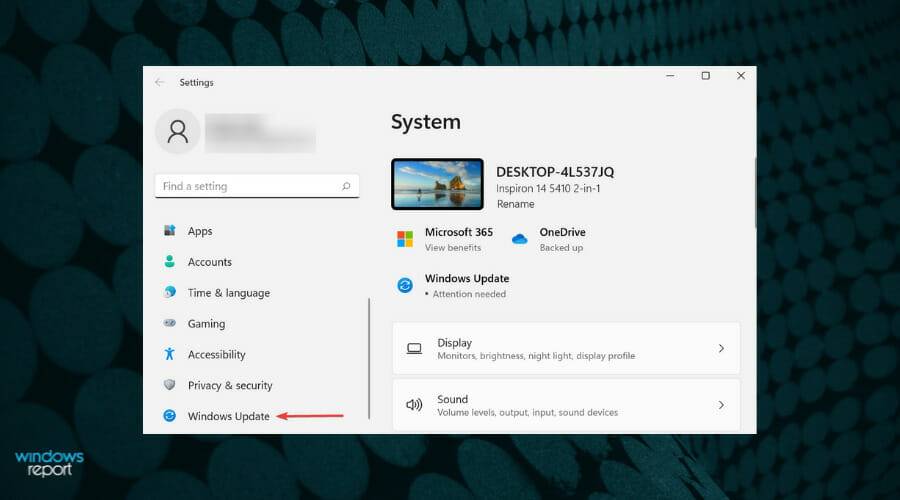
Task: Click the Rename link under device name
Action: [514, 204]
